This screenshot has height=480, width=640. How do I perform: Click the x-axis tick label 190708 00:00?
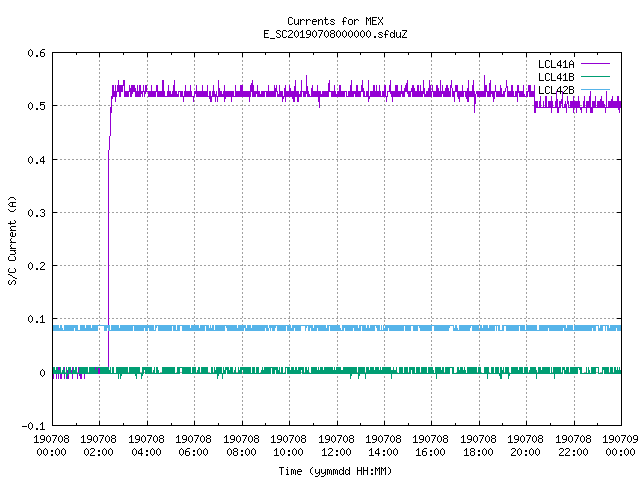pyautogui.click(x=51, y=446)
